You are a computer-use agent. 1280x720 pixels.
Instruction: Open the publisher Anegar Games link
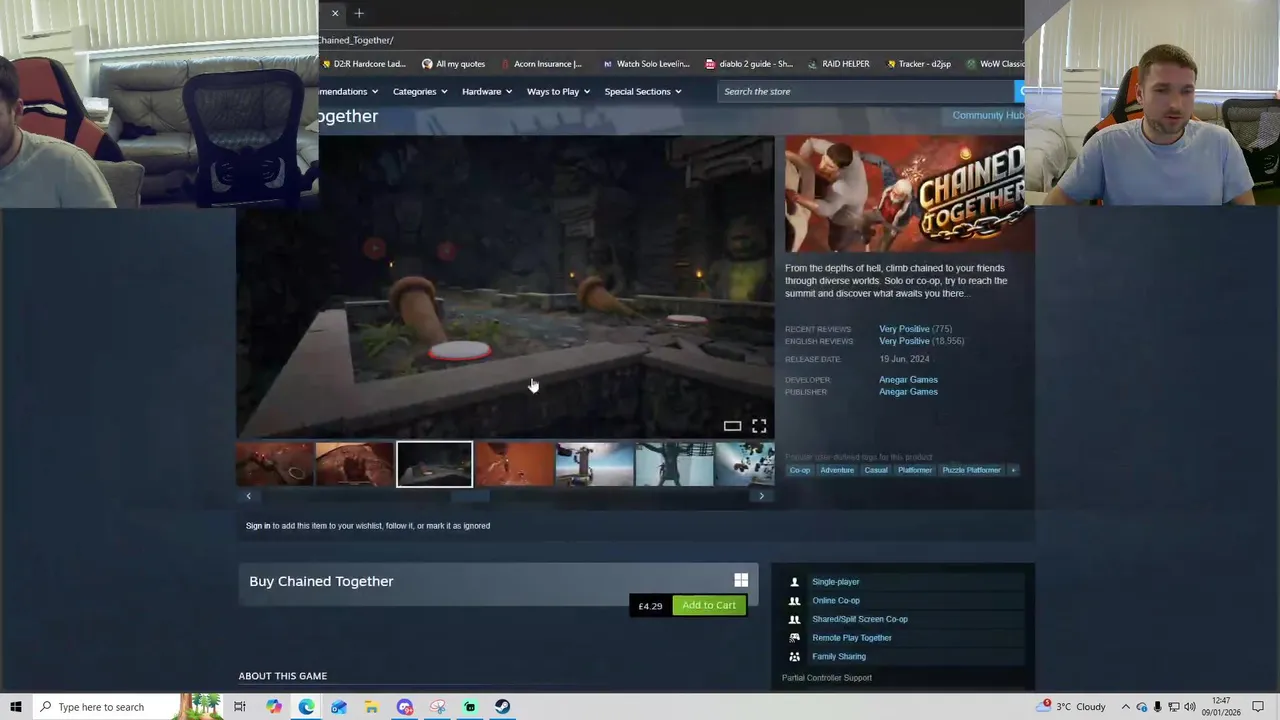tap(908, 392)
